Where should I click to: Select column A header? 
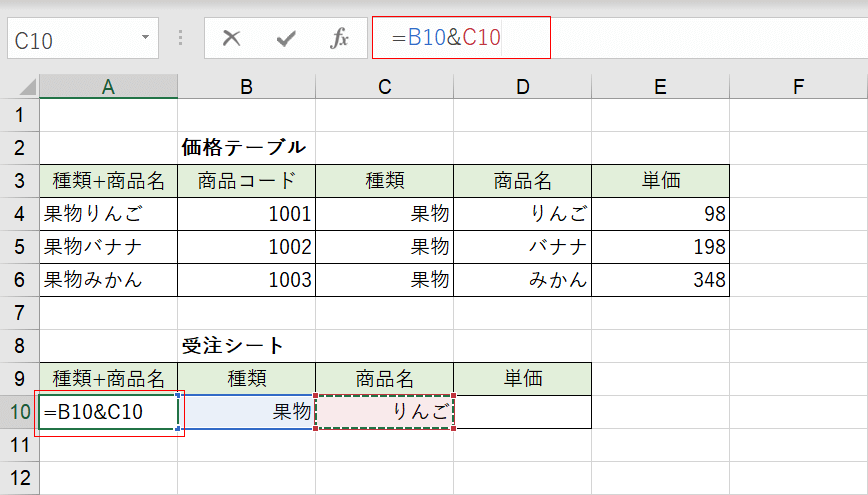coord(108,86)
